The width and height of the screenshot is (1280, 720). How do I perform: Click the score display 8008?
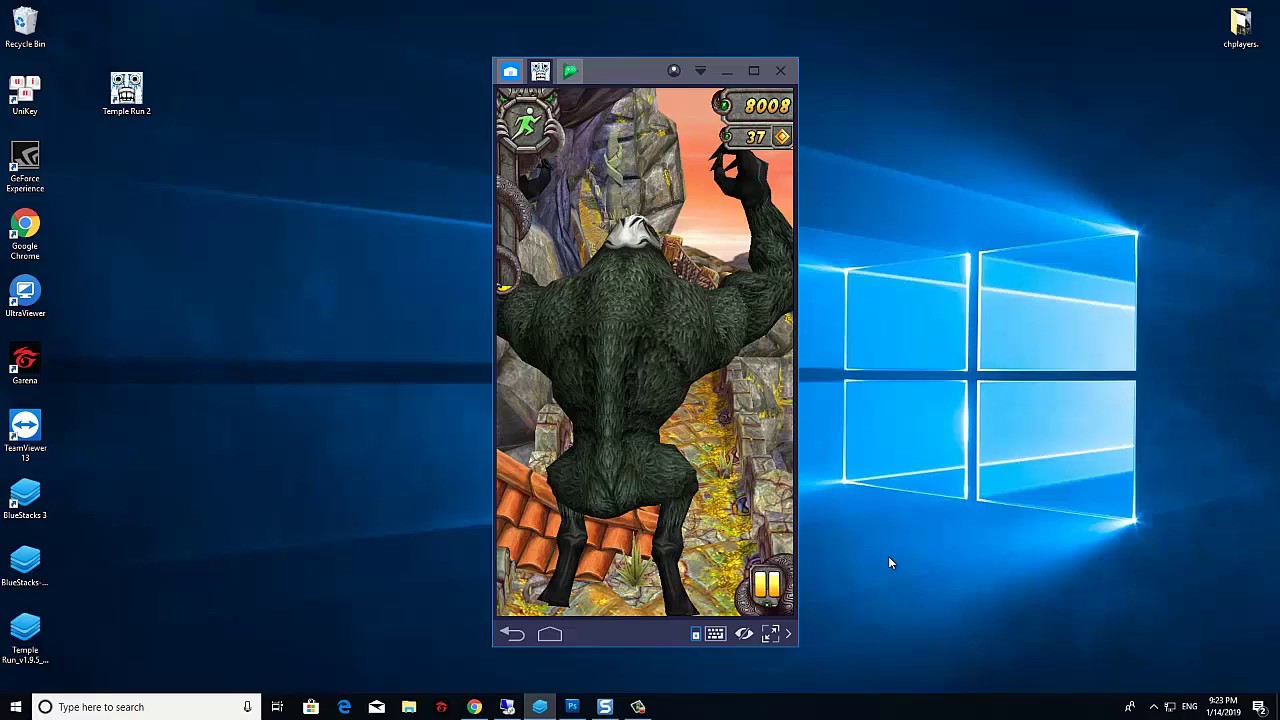click(756, 106)
